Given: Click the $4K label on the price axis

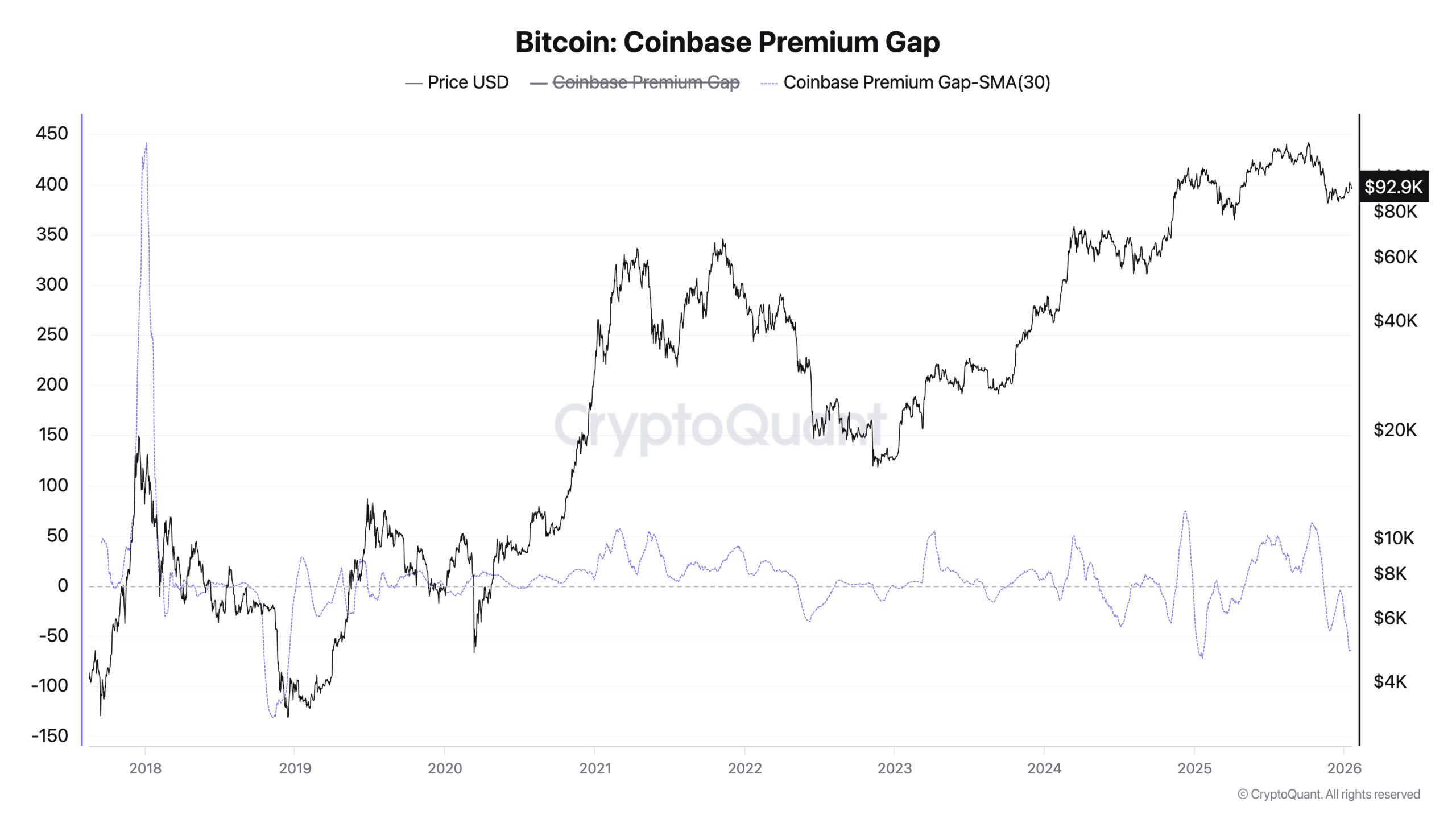Looking at the screenshot, I should 1389,681.
